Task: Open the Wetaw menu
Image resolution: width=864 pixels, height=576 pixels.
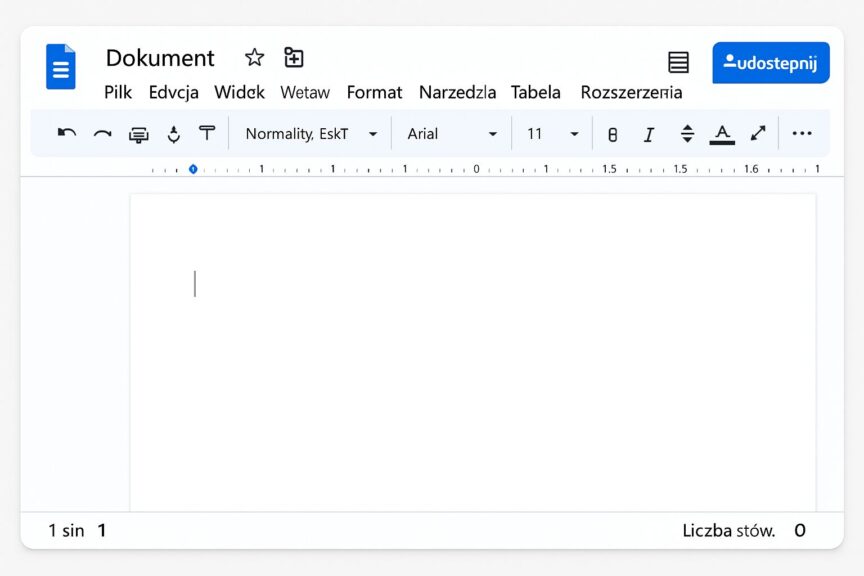Action: [305, 92]
